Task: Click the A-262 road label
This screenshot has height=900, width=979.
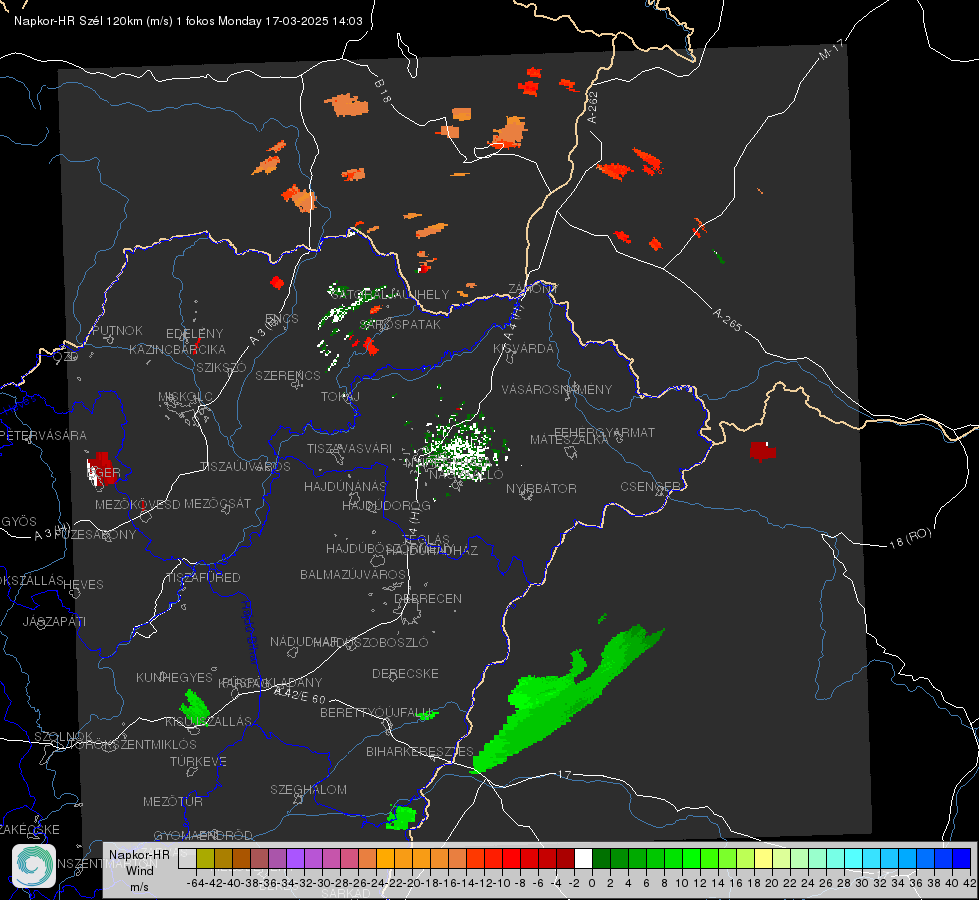Action: [x=593, y=107]
